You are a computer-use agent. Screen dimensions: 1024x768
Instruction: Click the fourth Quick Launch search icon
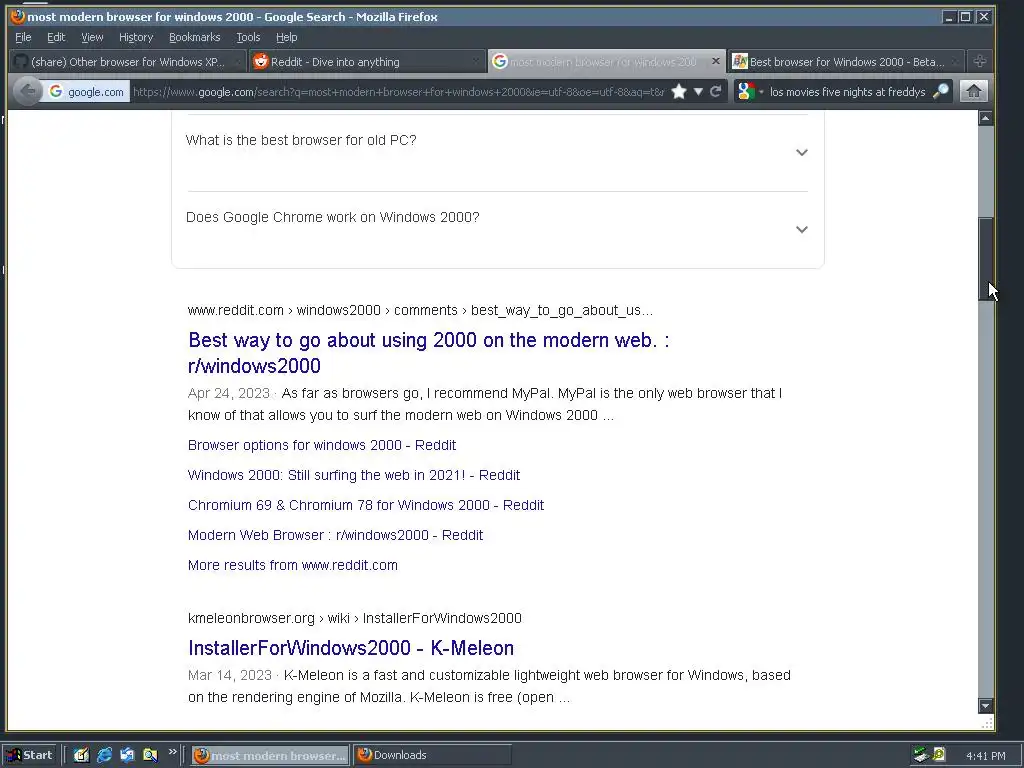point(150,755)
